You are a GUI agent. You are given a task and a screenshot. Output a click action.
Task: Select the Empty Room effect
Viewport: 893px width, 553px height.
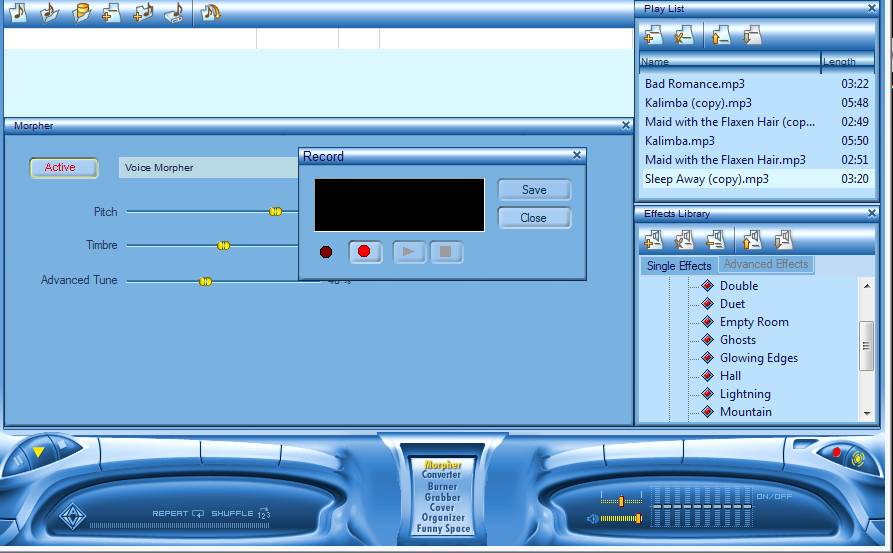[753, 322]
